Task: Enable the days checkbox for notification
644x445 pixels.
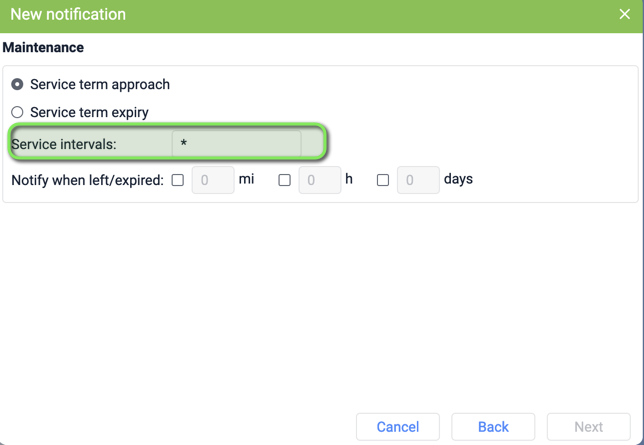Action: (x=383, y=180)
